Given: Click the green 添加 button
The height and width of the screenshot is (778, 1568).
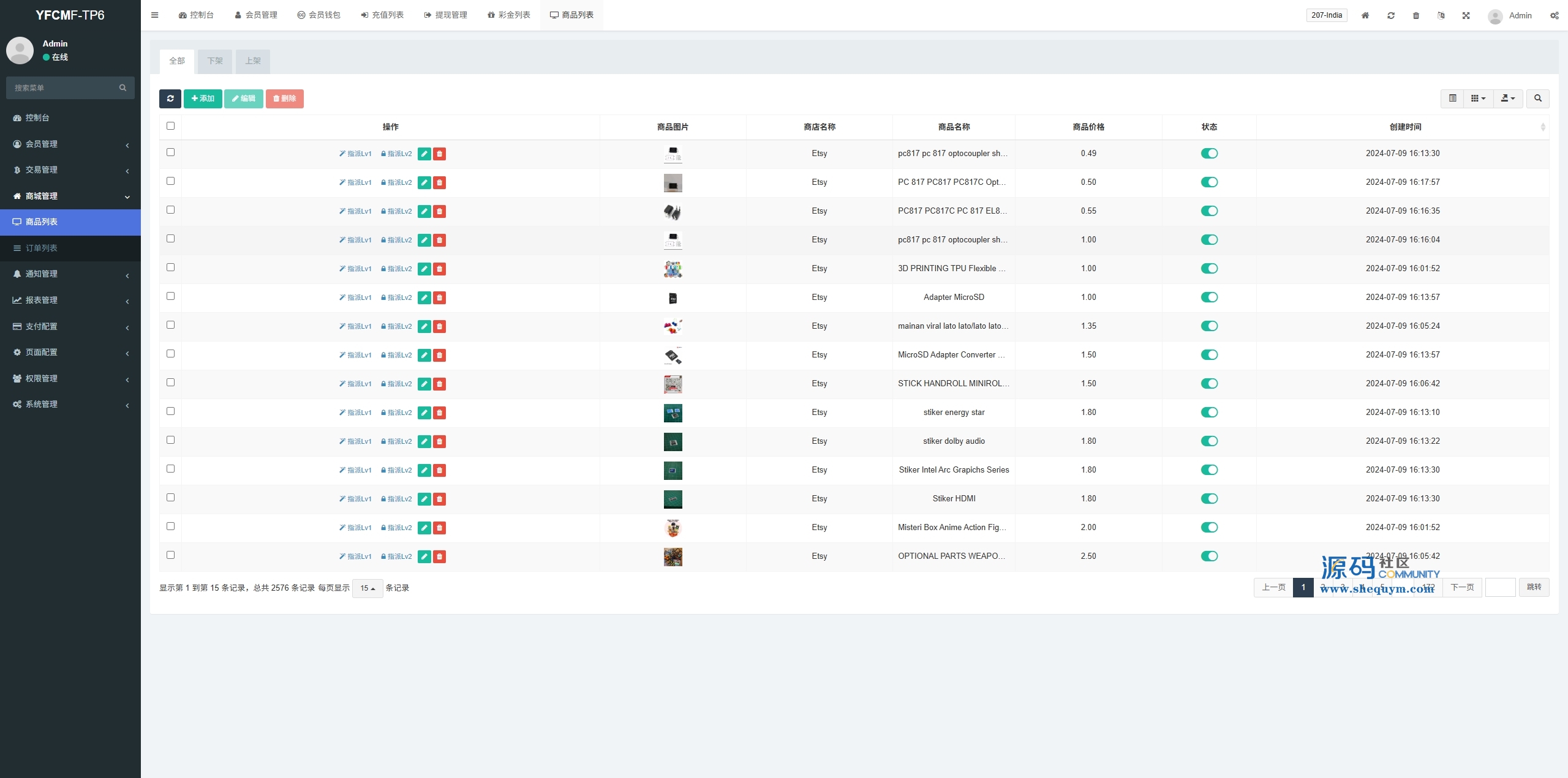Looking at the screenshot, I should pyautogui.click(x=203, y=99).
